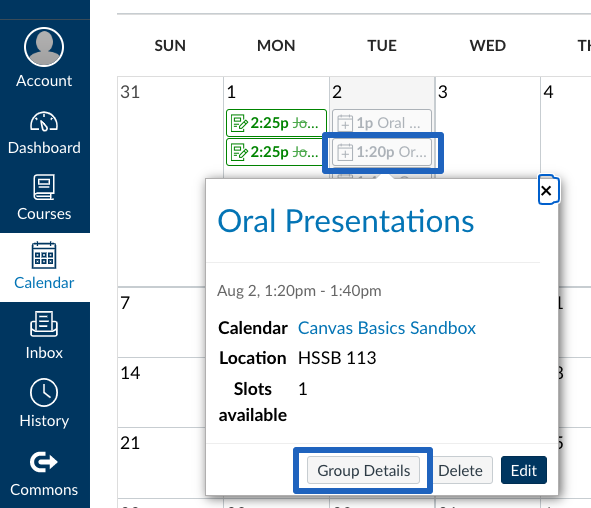This screenshot has width=591, height=508.
Task: Open the Inbox icon
Action: pyautogui.click(x=44, y=324)
